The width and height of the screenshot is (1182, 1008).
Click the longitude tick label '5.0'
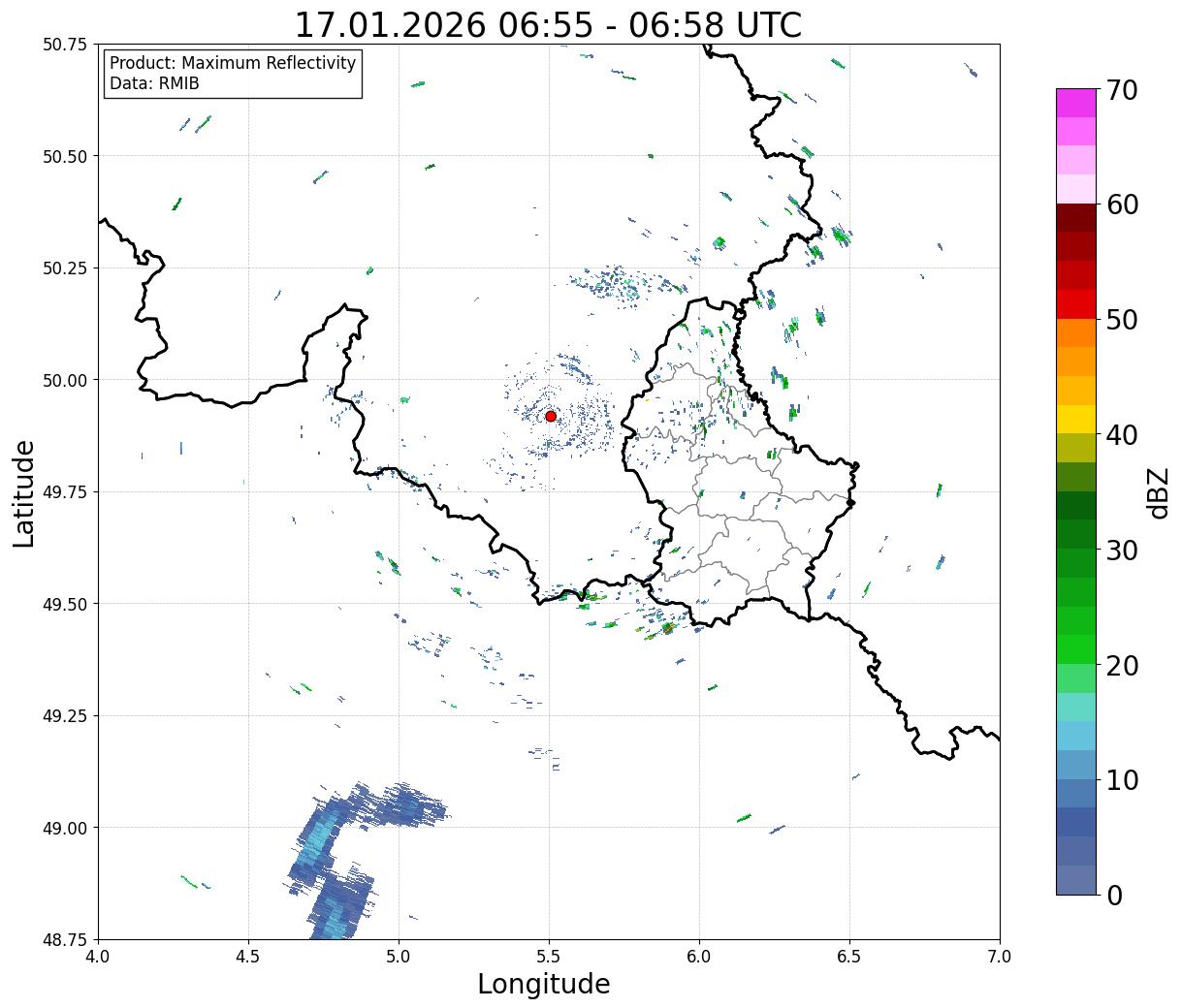click(x=399, y=957)
